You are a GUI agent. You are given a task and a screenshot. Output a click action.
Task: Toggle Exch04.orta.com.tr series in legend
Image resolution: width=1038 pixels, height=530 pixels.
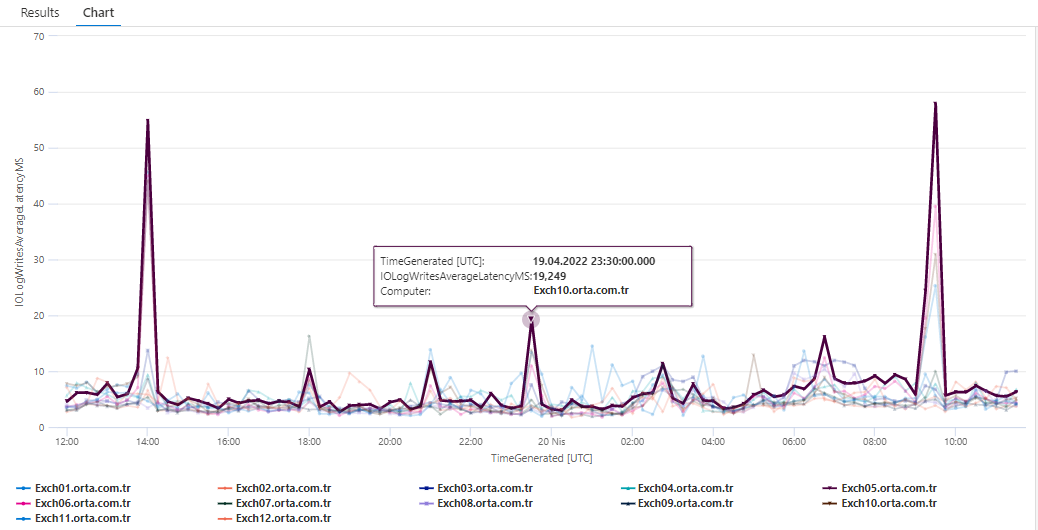[x=677, y=489]
